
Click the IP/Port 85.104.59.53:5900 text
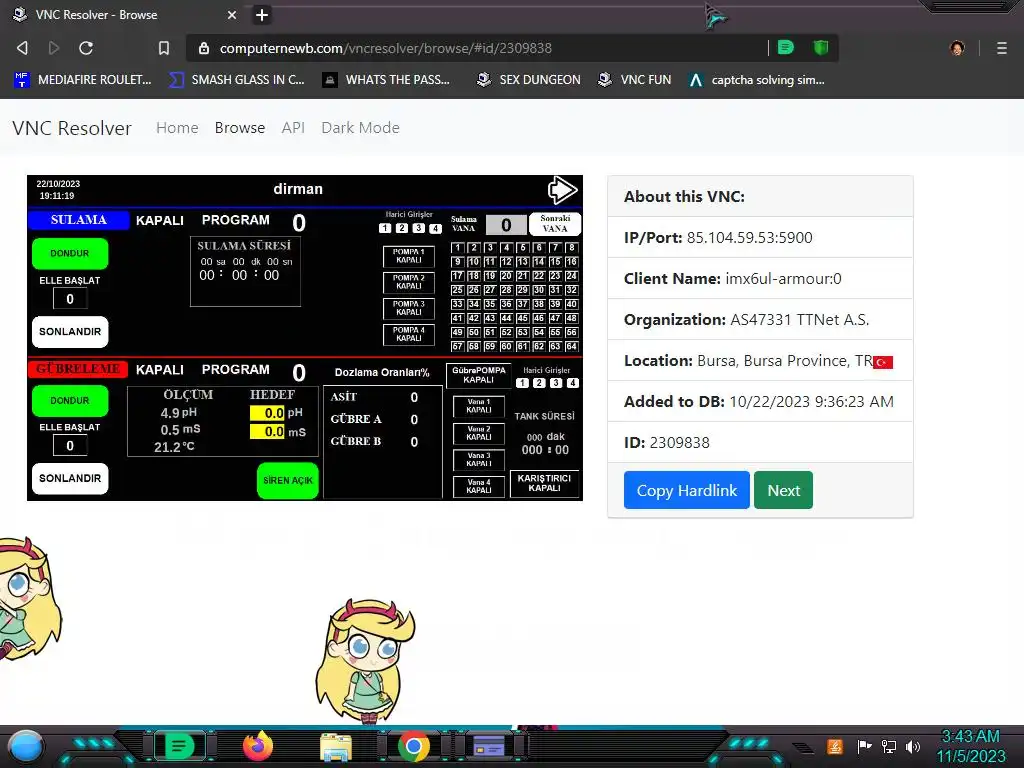tap(749, 238)
